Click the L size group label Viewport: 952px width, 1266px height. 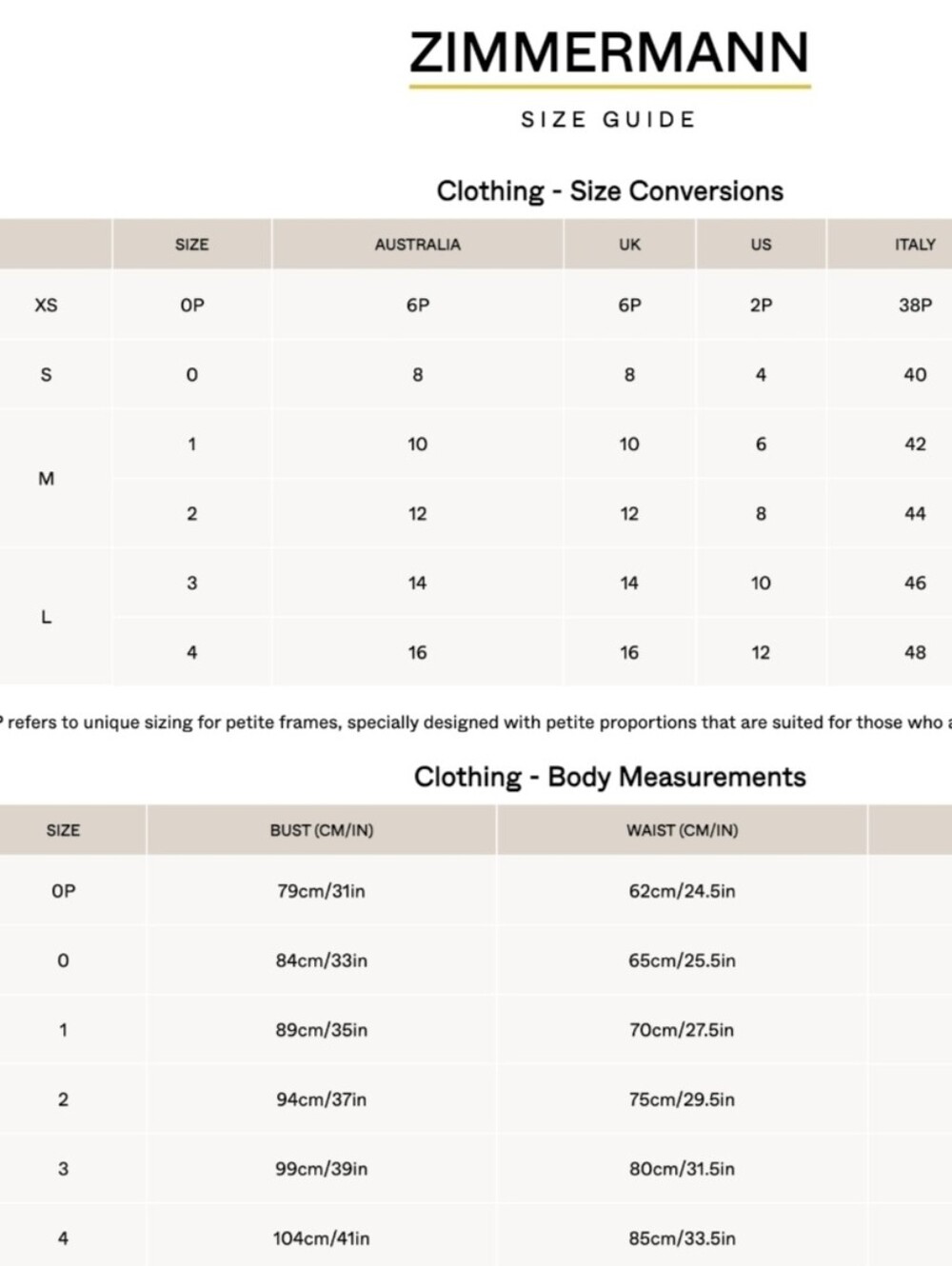point(46,618)
